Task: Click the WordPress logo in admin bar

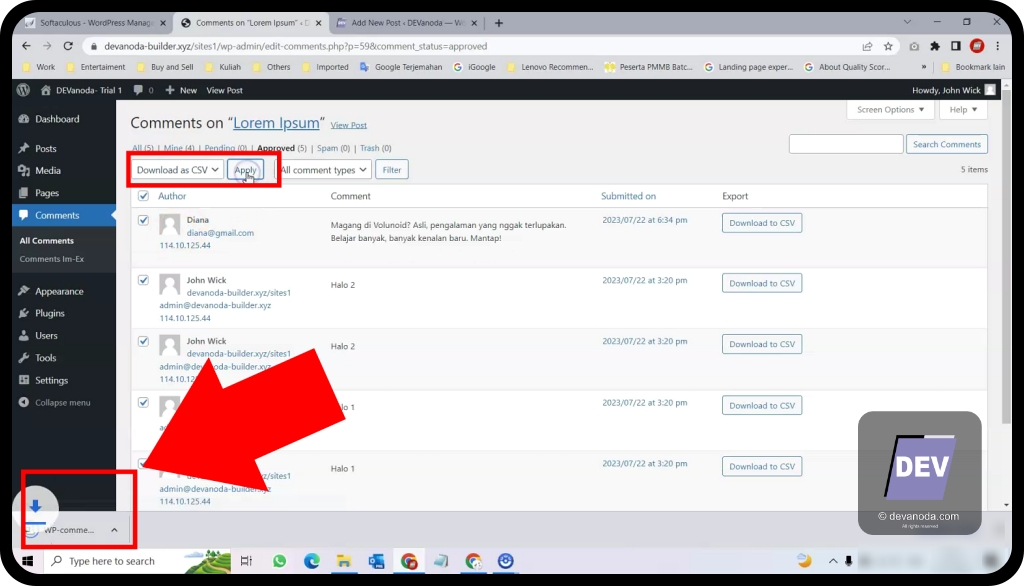Action: (24, 90)
